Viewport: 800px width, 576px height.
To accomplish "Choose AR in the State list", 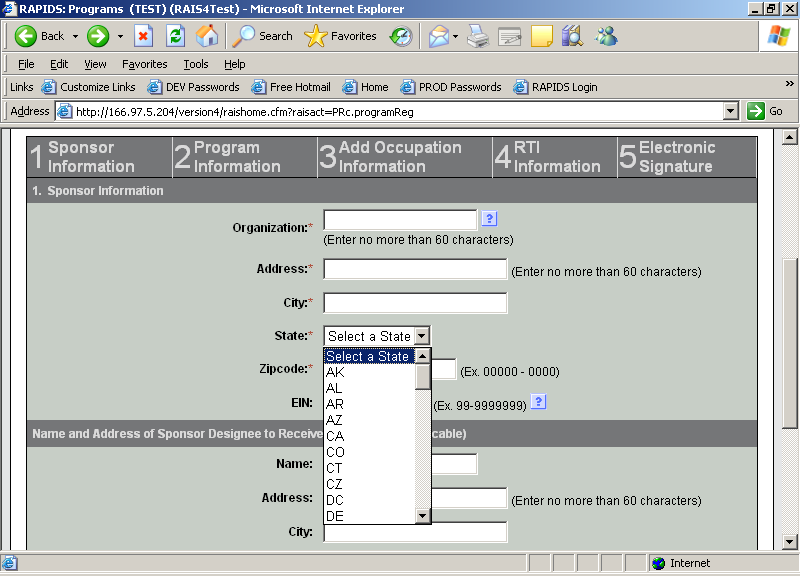I will tap(370, 404).
